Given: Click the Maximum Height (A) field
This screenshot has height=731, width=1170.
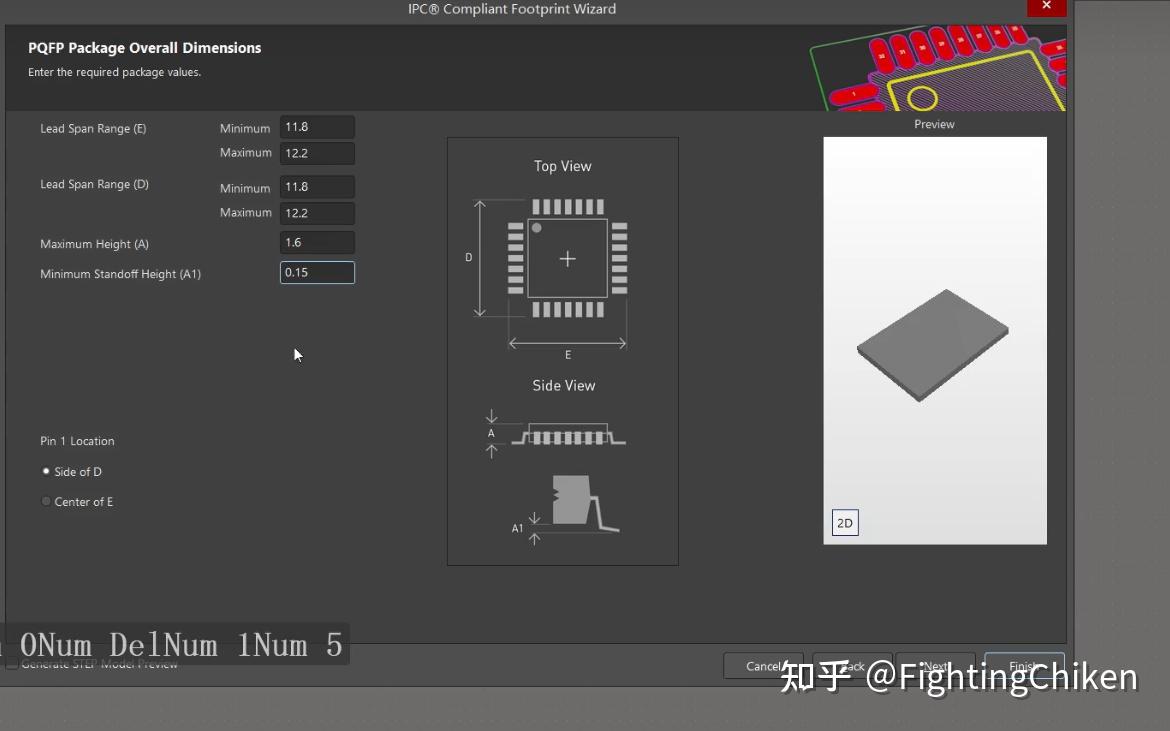Looking at the screenshot, I should [317, 243].
